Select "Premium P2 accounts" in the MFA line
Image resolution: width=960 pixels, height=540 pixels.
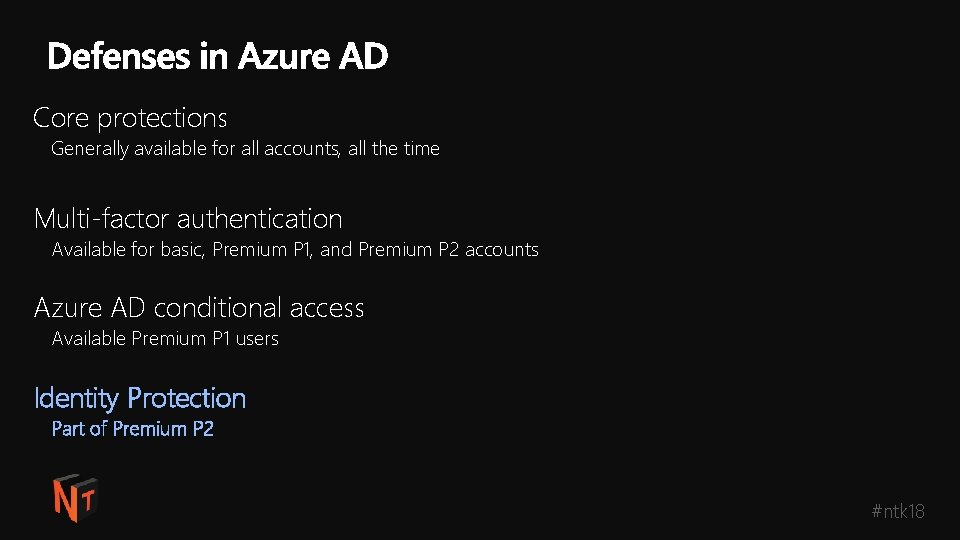click(448, 249)
